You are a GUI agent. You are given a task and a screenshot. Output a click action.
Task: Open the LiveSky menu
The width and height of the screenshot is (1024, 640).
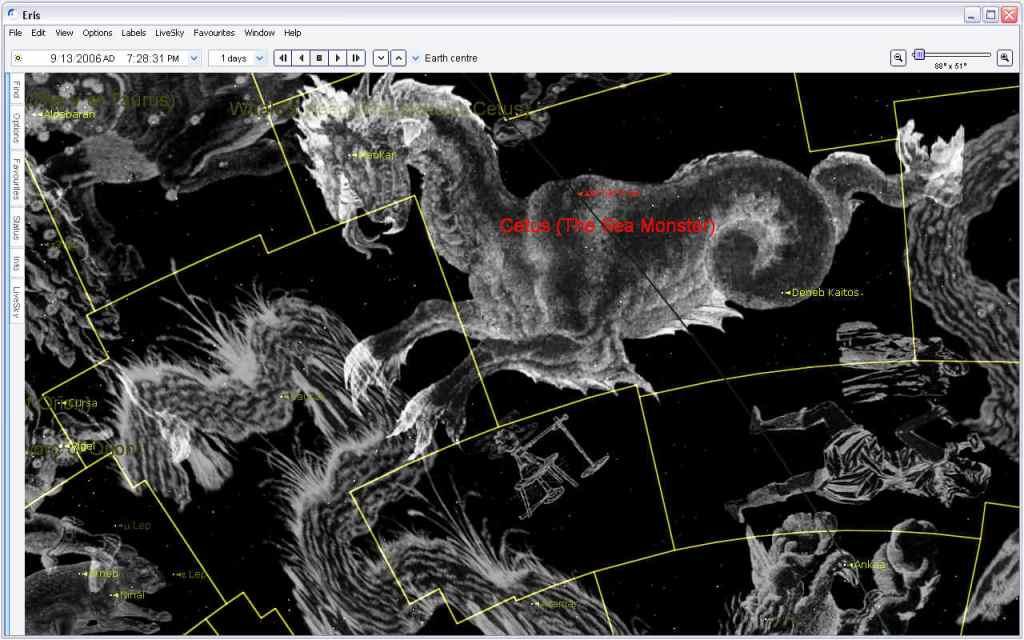tap(170, 33)
